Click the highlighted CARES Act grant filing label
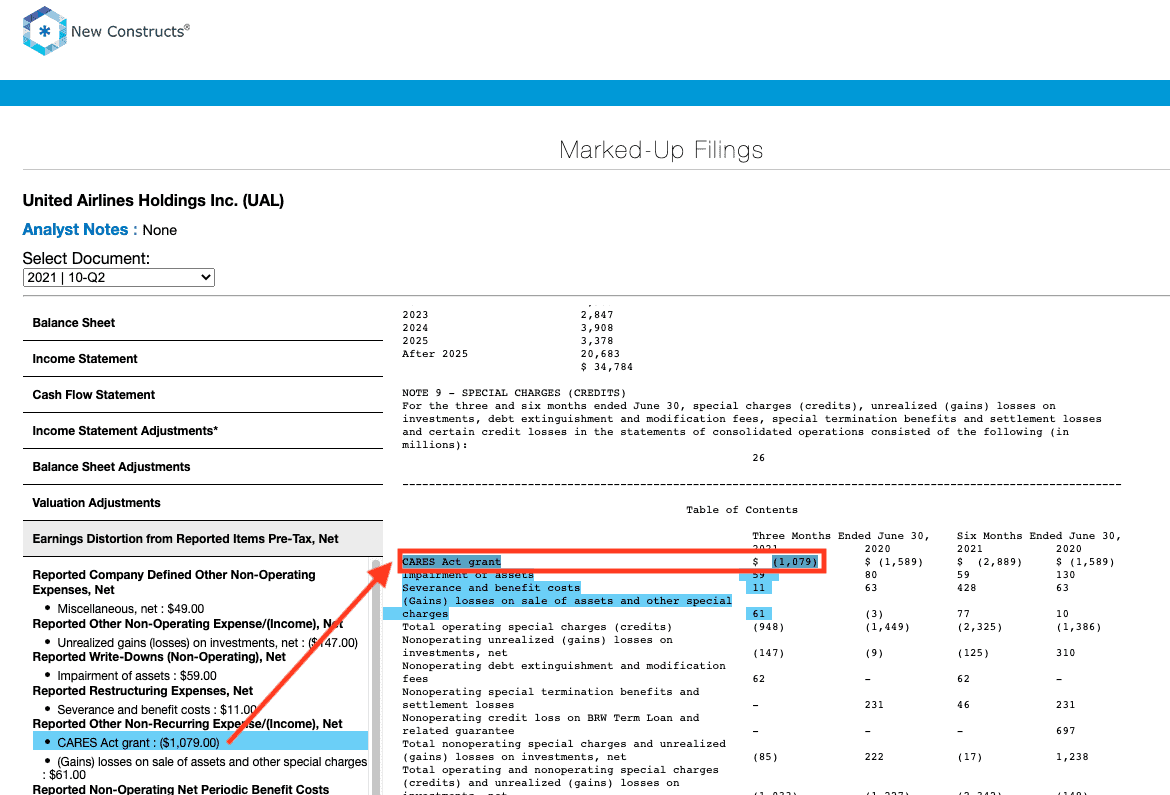This screenshot has height=795, width=1170. pos(451,562)
